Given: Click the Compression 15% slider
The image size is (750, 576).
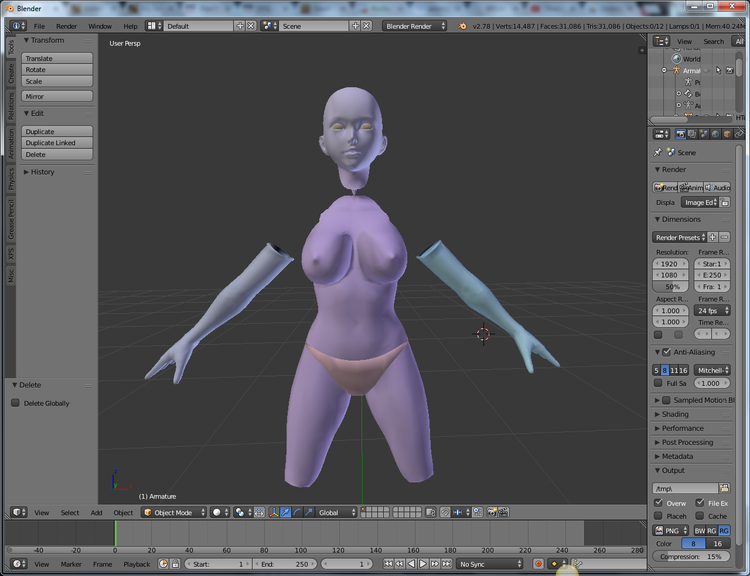Looking at the screenshot, I should coord(691,556).
